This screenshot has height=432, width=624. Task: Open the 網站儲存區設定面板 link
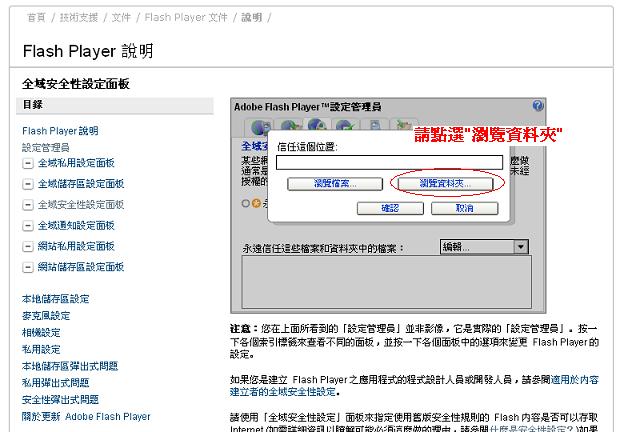pyautogui.click(x=81, y=267)
